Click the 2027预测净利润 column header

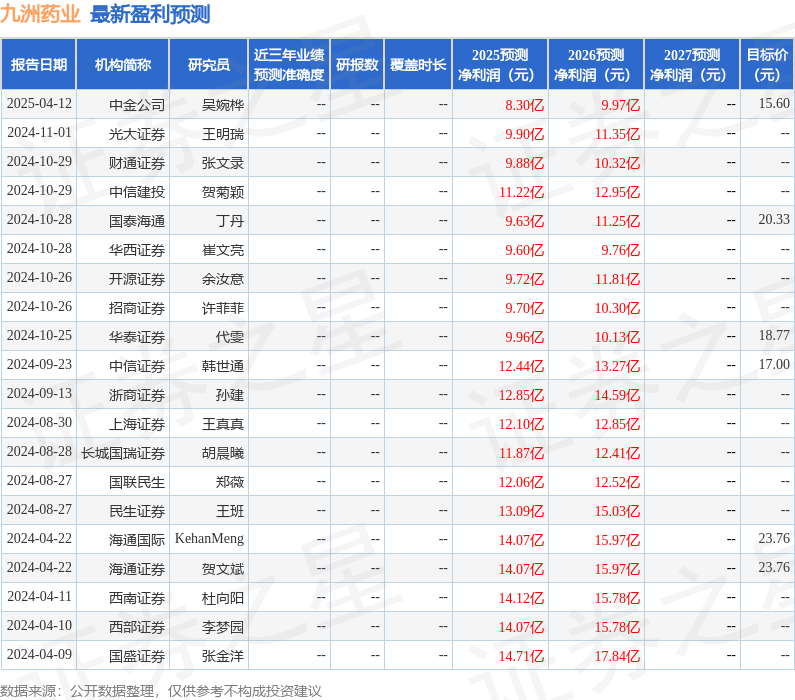click(x=692, y=65)
